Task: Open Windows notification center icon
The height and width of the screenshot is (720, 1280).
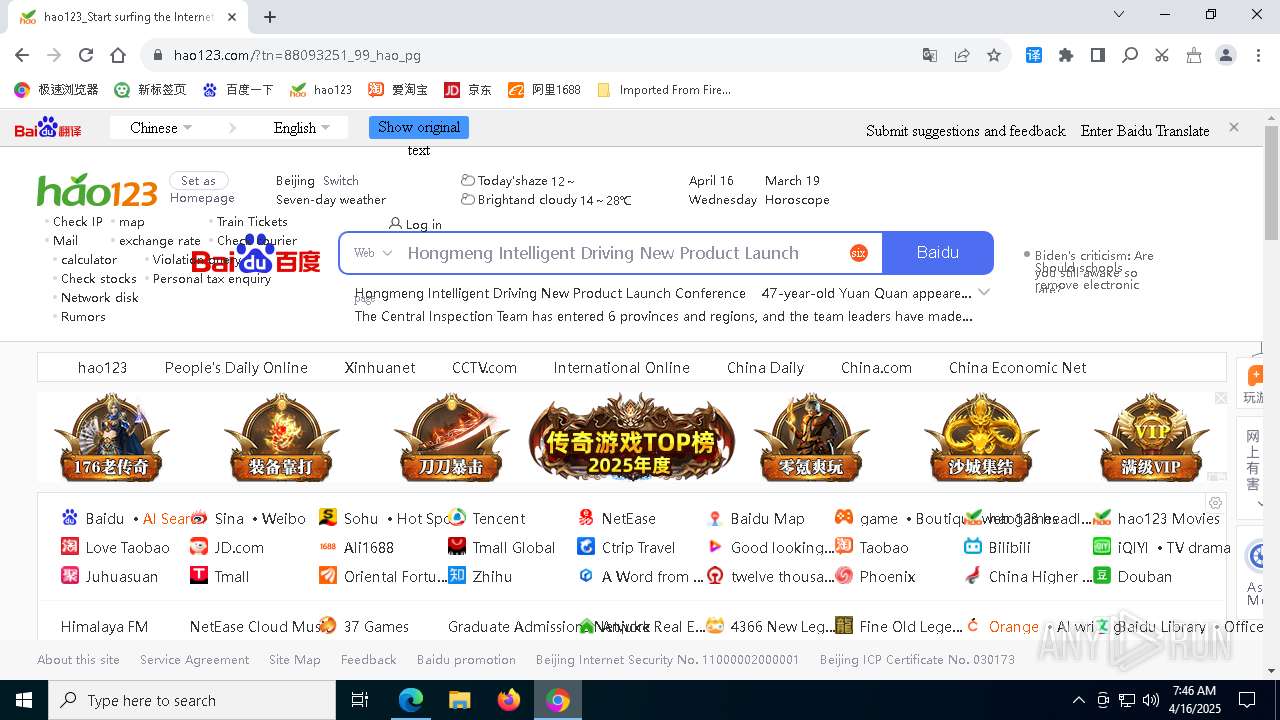Action: click(1247, 700)
